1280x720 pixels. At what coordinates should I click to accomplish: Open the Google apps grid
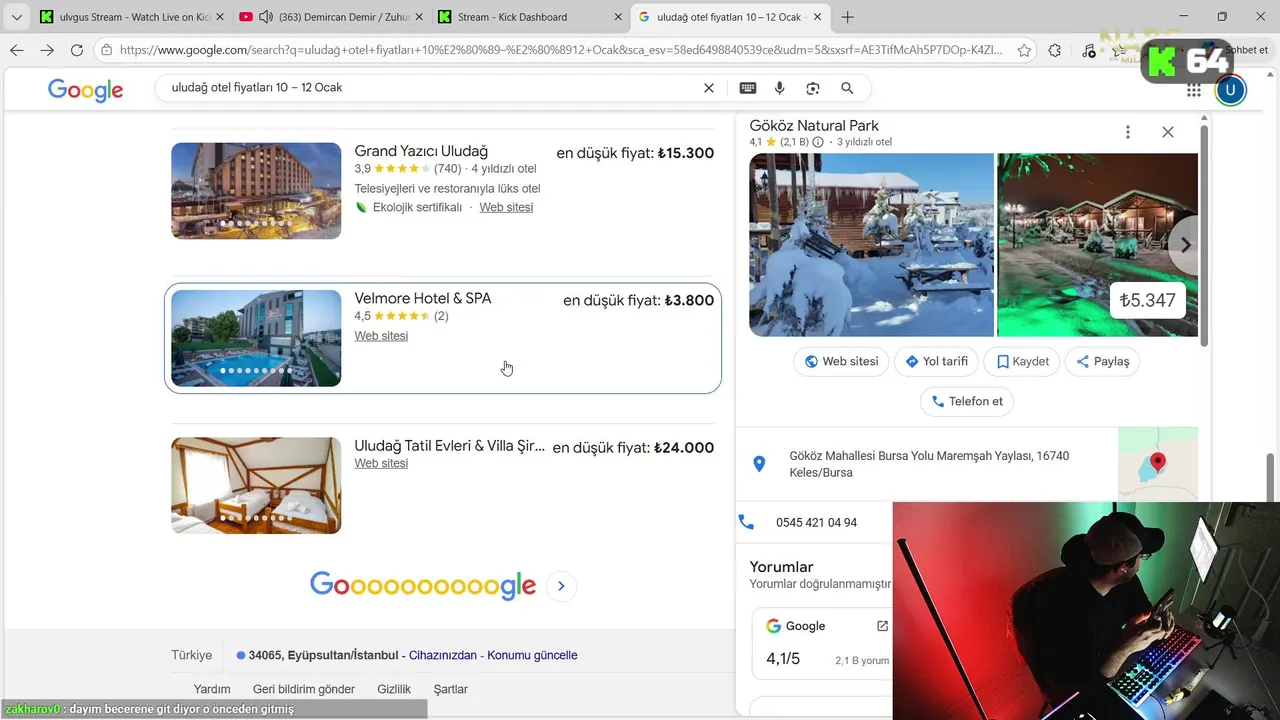(1194, 91)
